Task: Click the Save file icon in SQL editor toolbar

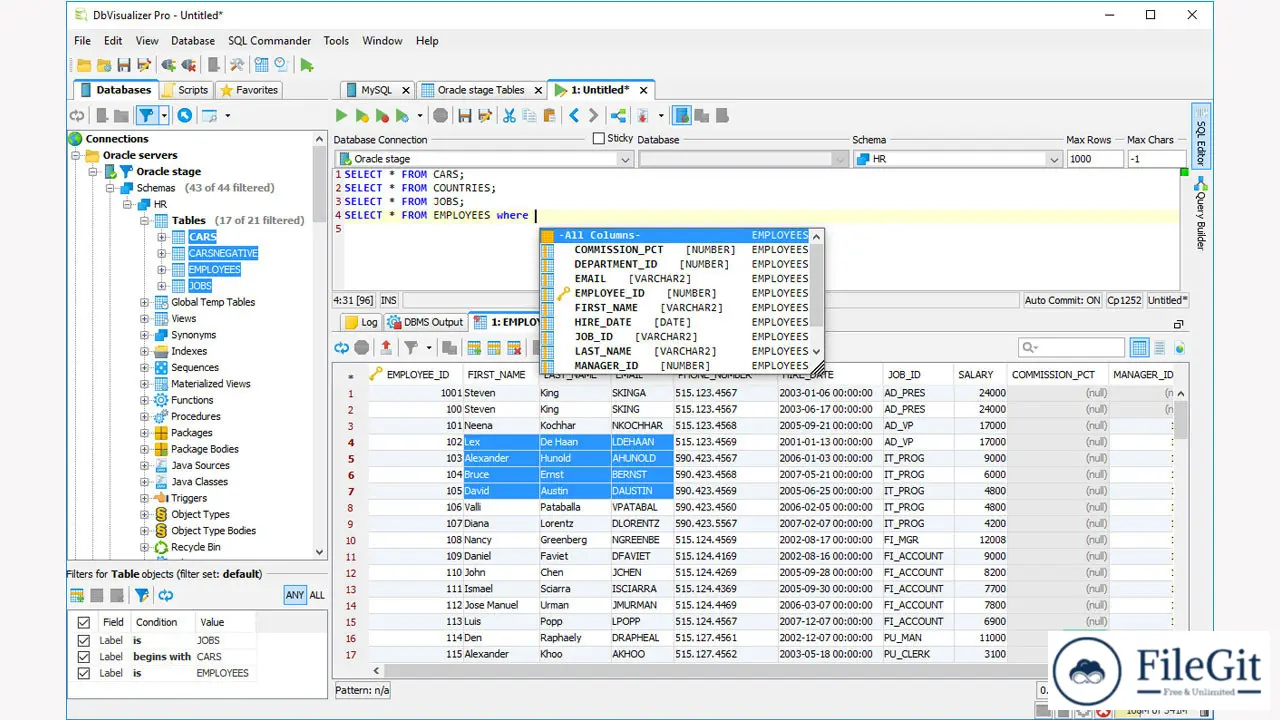Action: tap(465, 116)
